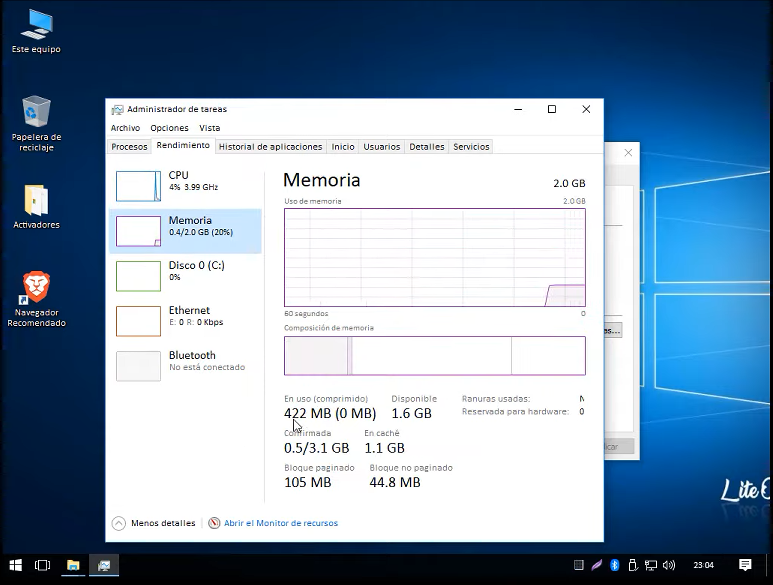The image size is (773, 585).
Task: Select the Ethernet graph thumbnail
Action: click(x=139, y=321)
